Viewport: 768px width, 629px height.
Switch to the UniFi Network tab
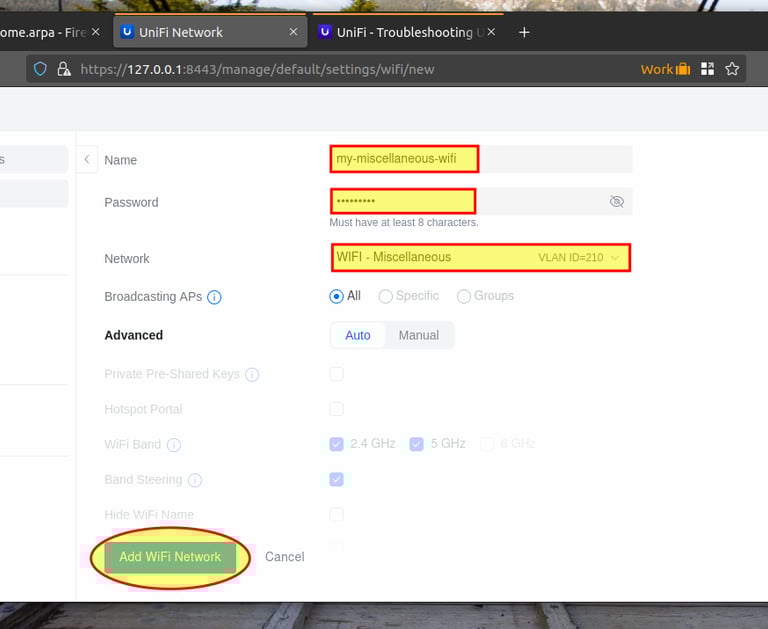pyautogui.click(x=210, y=32)
